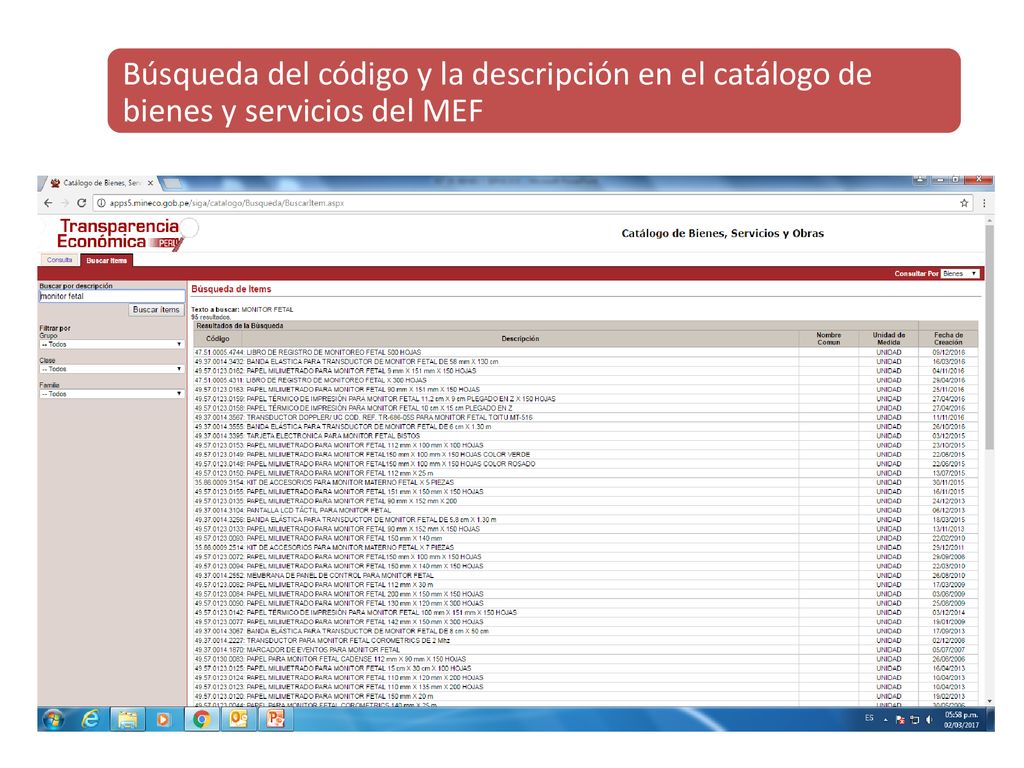Open PowerPoint from the taskbar

(276, 719)
